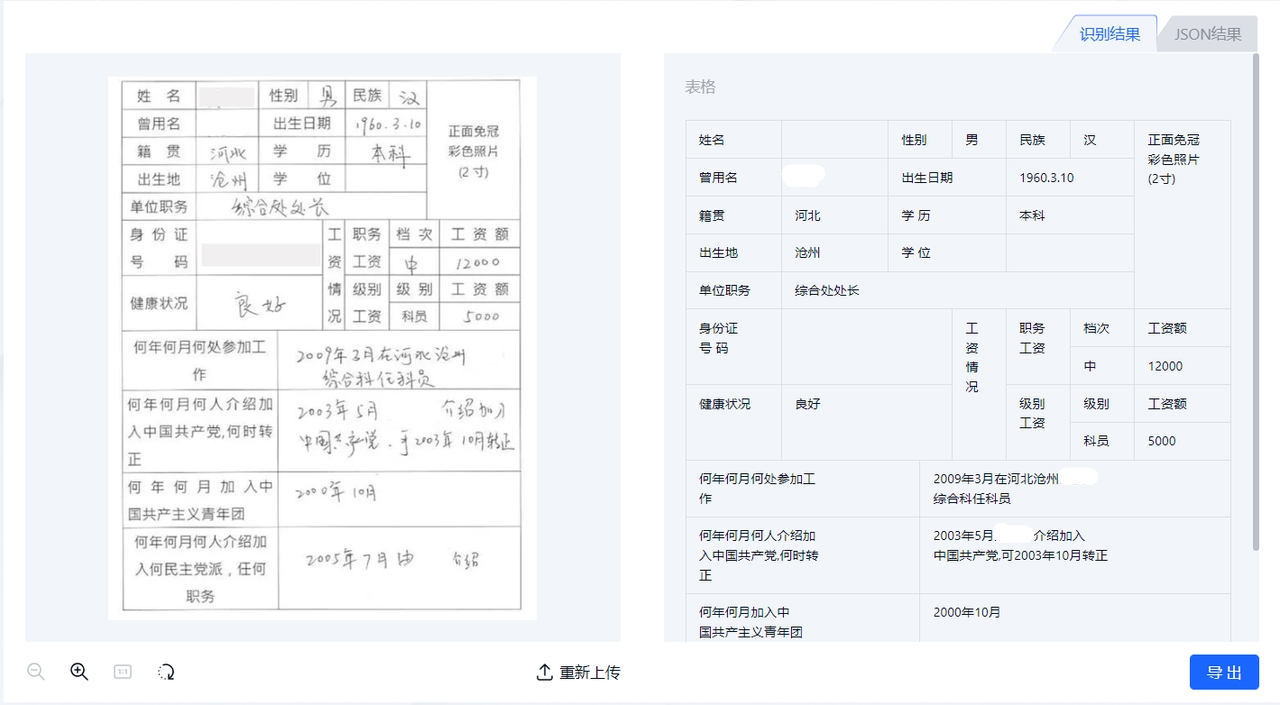
Task: Select the circular refresh icon in bottom toolbar
Action: [x=166, y=671]
